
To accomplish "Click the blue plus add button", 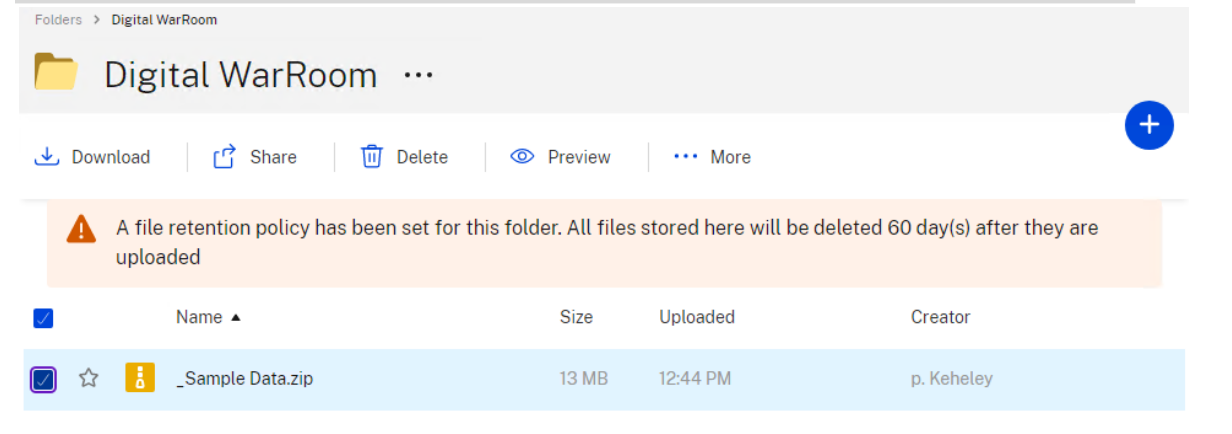I will 1149,125.
